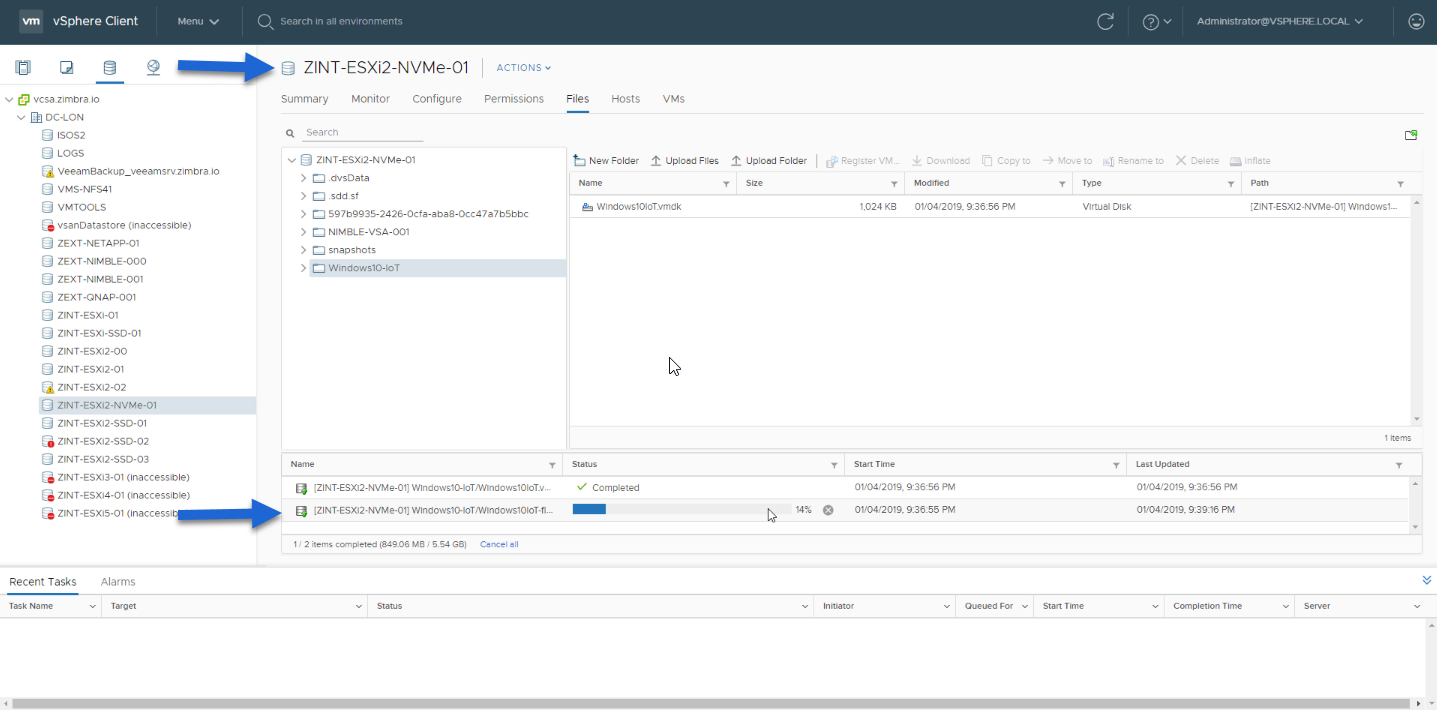Viewport: 1437px width, 710px height.
Task: Open Task Name column dropdown
Action: pos(93,606)
